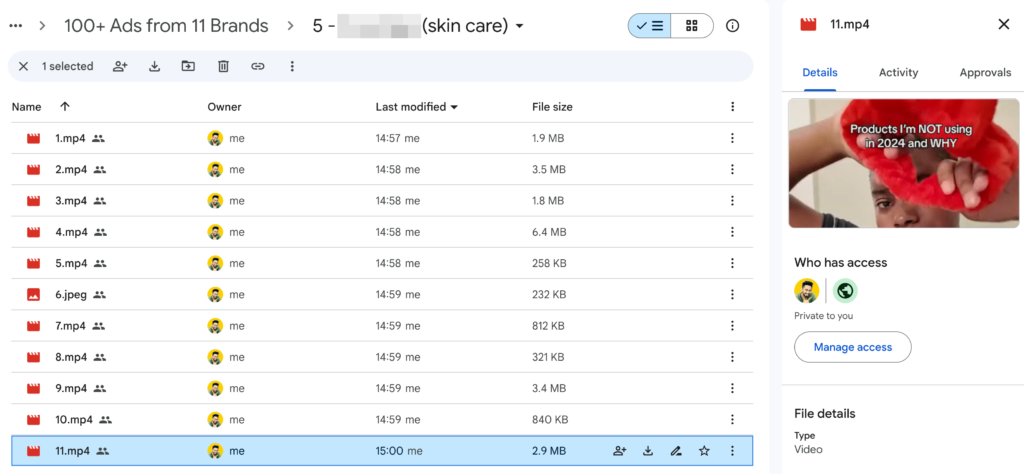
Task: Copy link using the link icon
Action: (x=258, y=66)
